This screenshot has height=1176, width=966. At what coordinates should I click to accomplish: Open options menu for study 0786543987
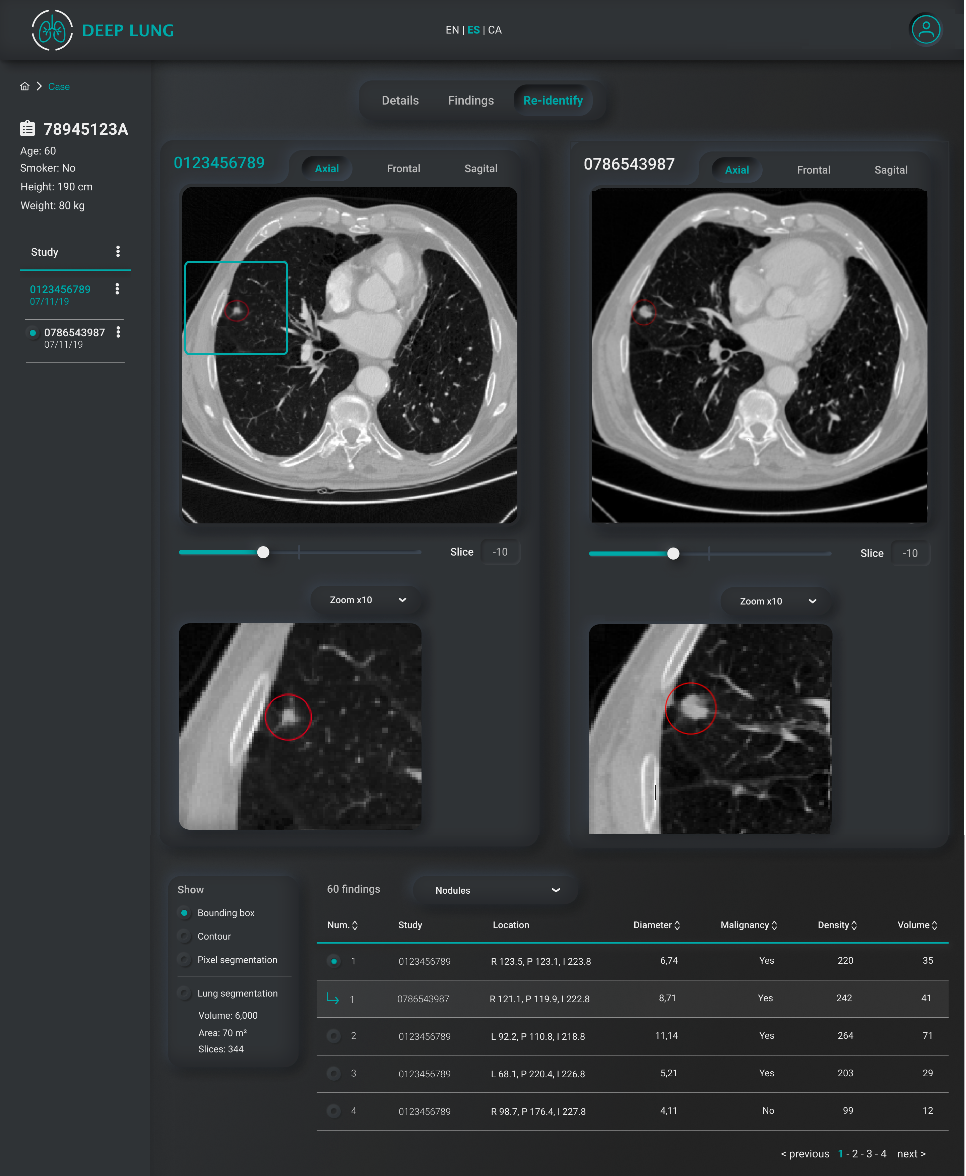118,332
